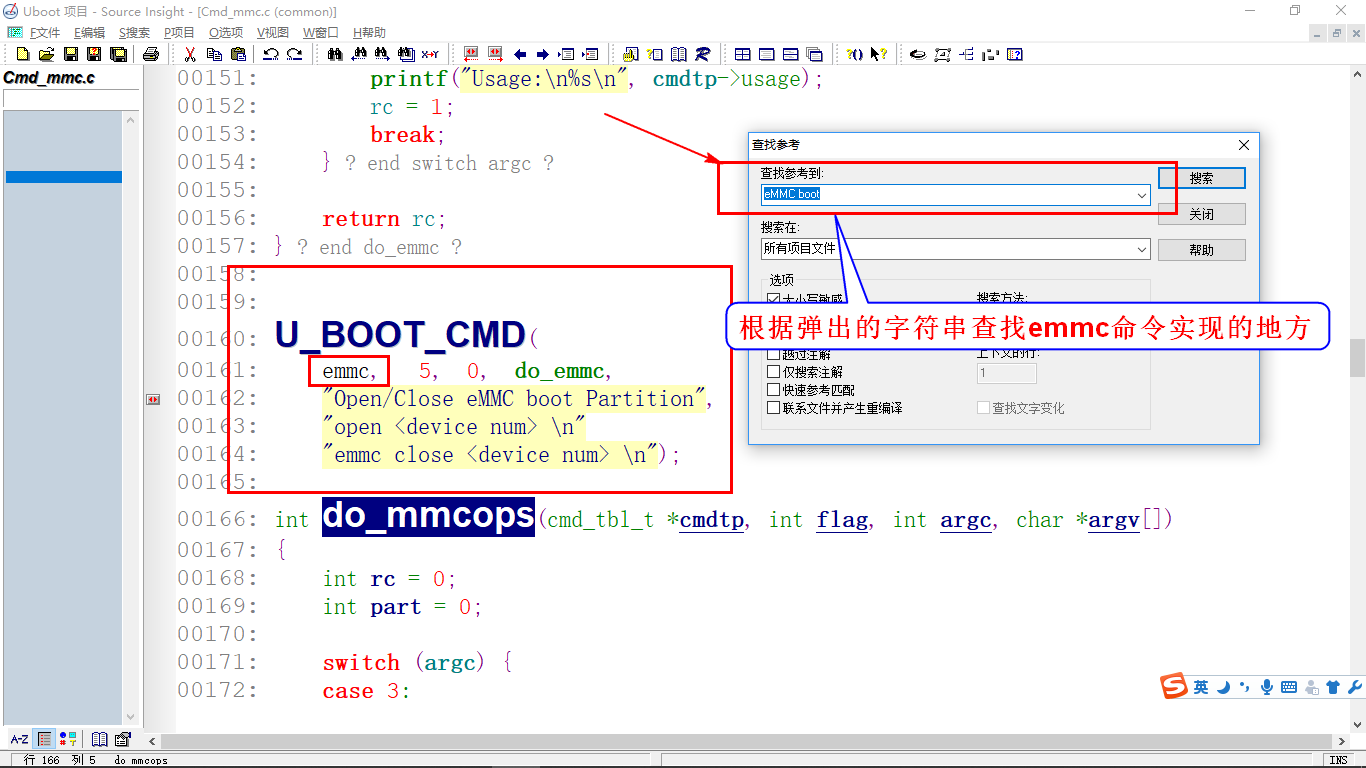Click the Copy toolbar icon
The height and width of the screenshot is (768, 1366).
tap(214, 54)
